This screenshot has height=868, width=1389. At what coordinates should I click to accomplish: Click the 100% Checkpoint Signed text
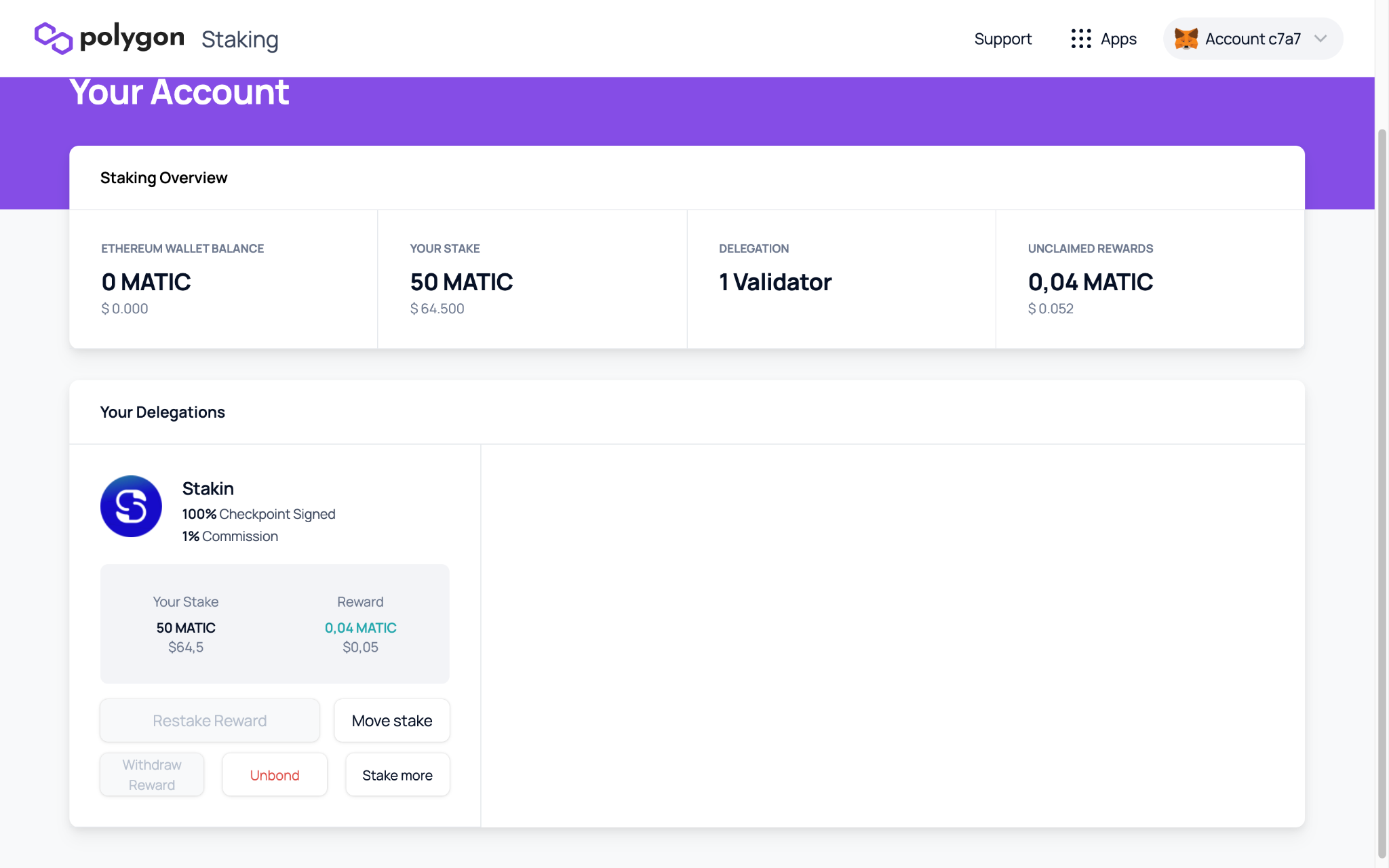258,514
